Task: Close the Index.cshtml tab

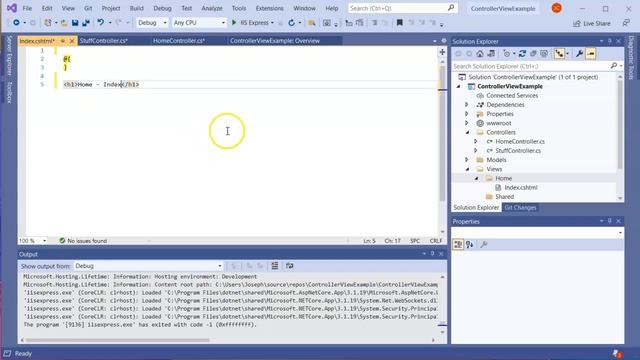Action: [x=72, y=41]
